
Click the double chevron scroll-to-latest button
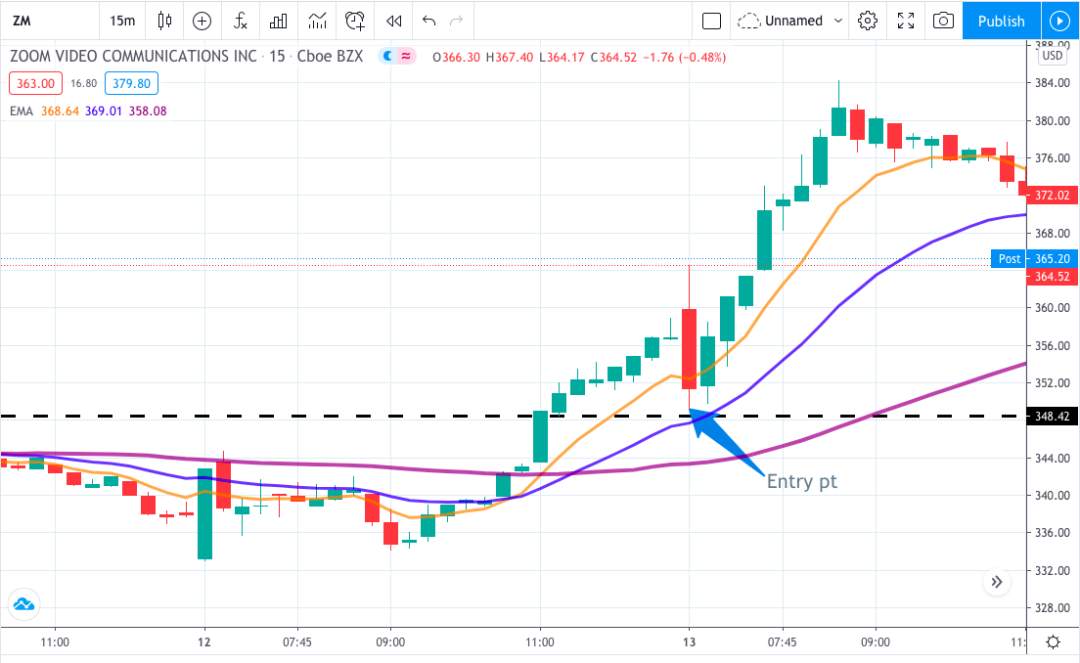click(997, 582)
